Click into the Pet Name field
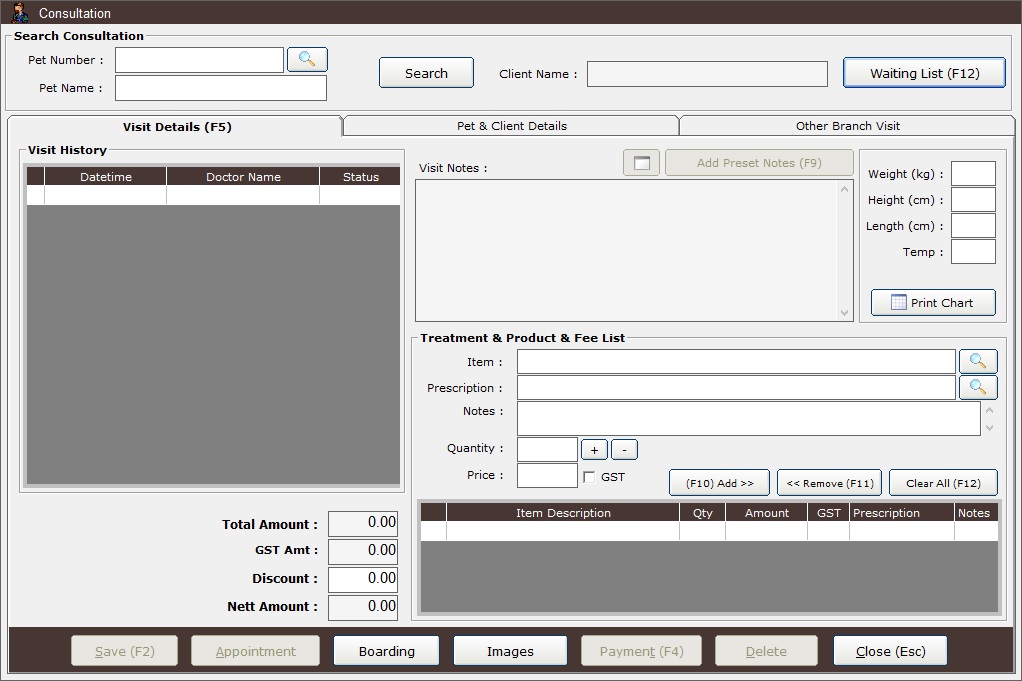Screen dimensions: 1022x681 pyautogui.click(x=220, y=88)
